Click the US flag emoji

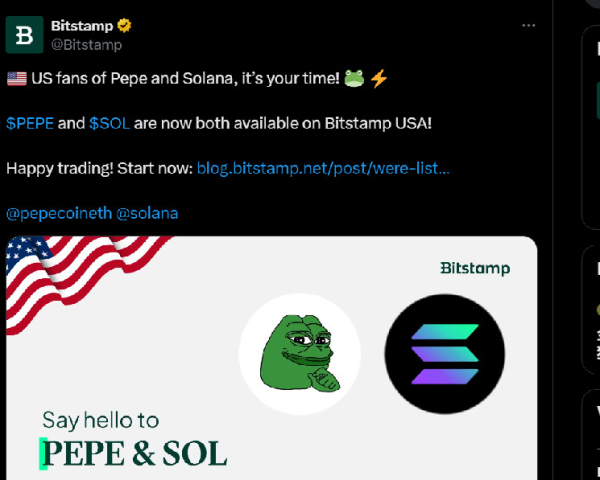(x=16, y=78)
